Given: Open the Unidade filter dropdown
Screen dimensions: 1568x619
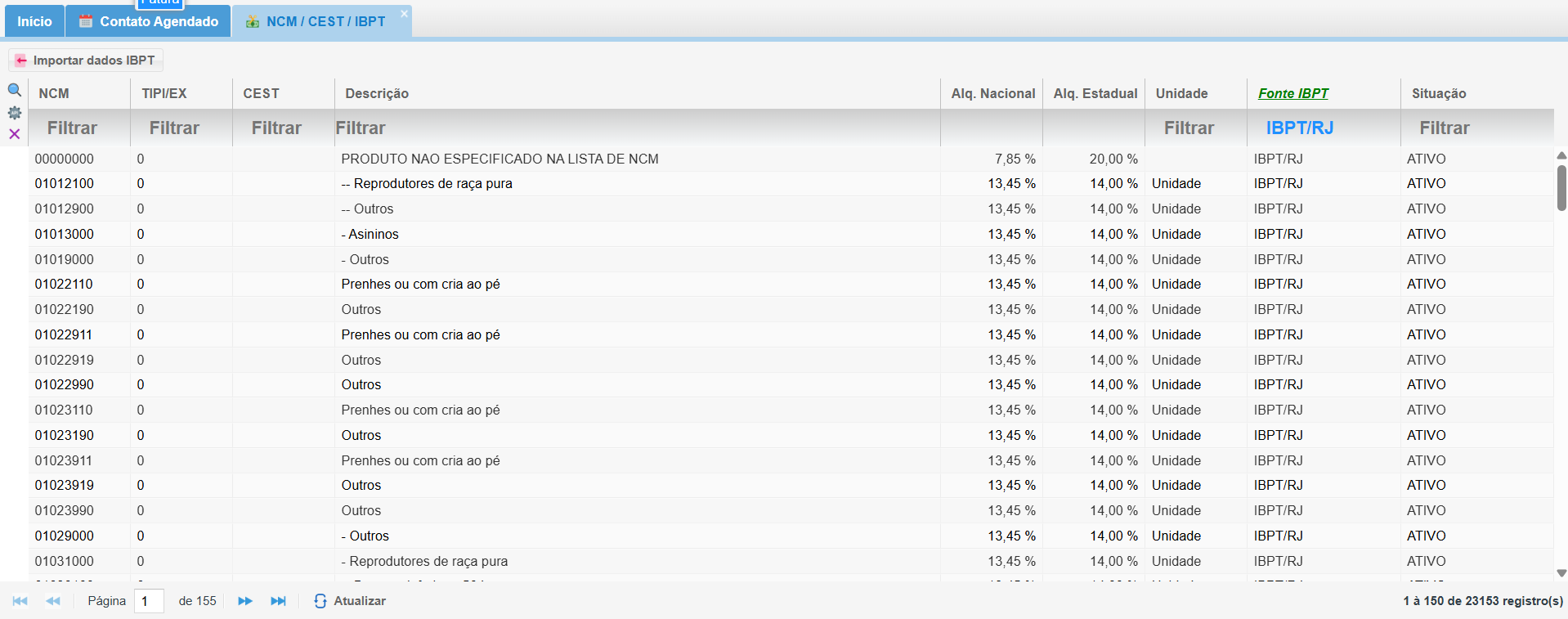Looking at the screenshot, I should pos(1189,128).
